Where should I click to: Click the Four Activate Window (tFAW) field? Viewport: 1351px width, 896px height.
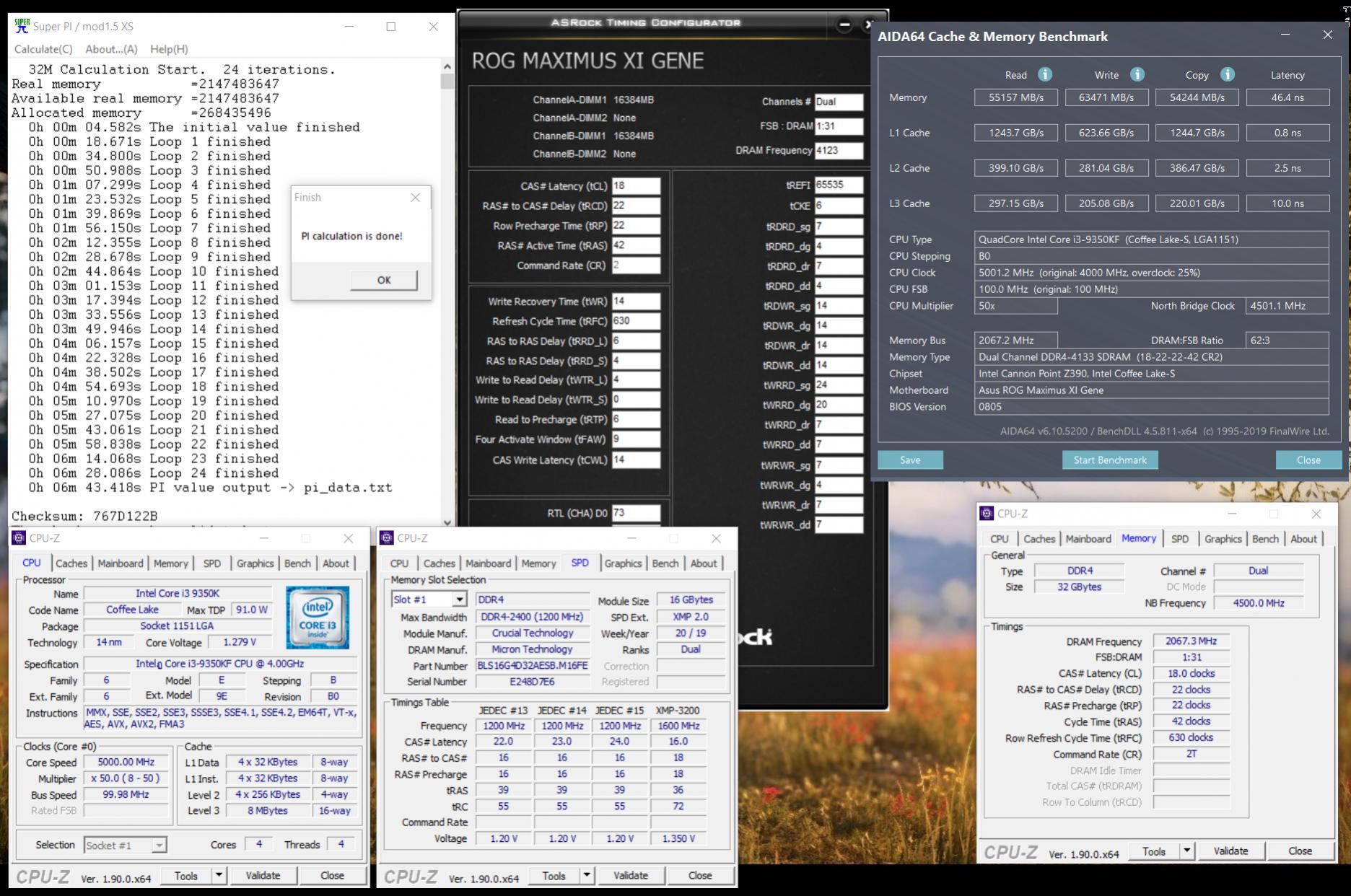tap(636, 439)
